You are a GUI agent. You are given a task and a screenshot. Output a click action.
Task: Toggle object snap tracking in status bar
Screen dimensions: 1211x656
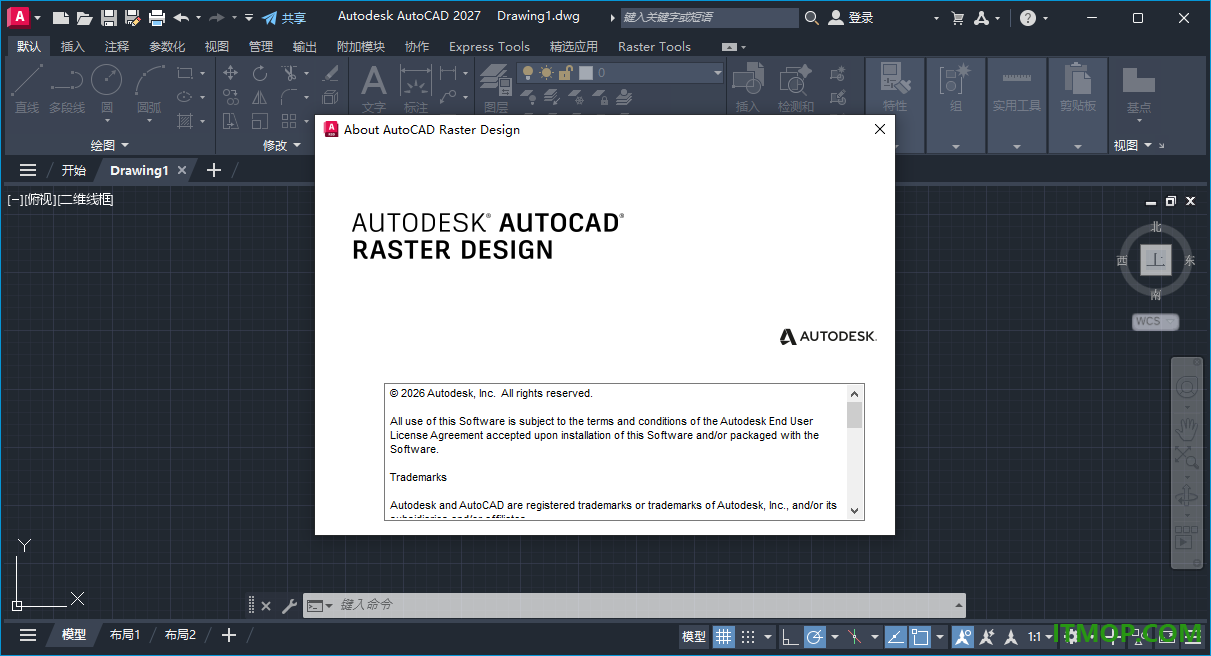tap(896, 636)
